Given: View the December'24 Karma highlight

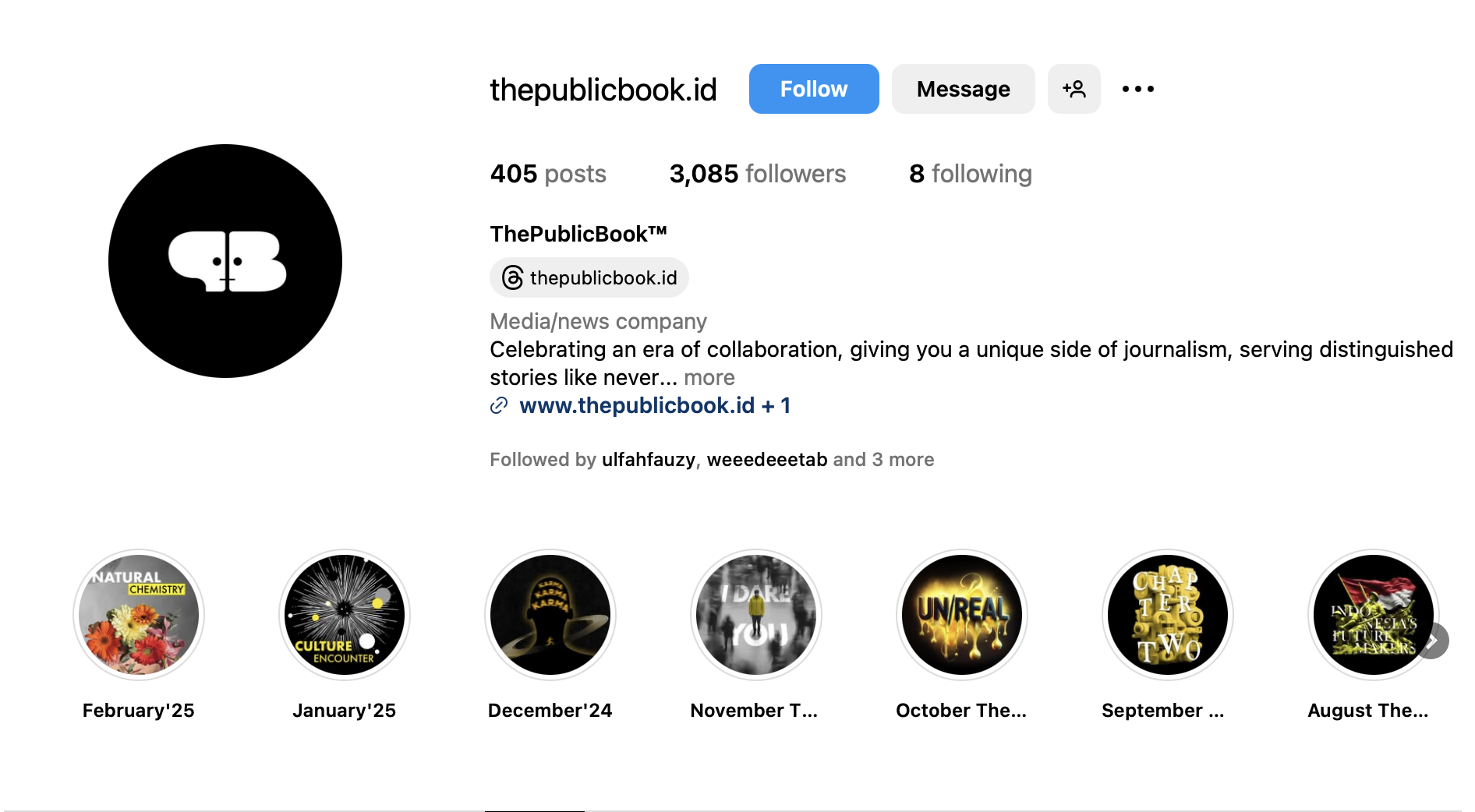Looking at the screenshot, I should pyautogui.click(x=550, y=615).
